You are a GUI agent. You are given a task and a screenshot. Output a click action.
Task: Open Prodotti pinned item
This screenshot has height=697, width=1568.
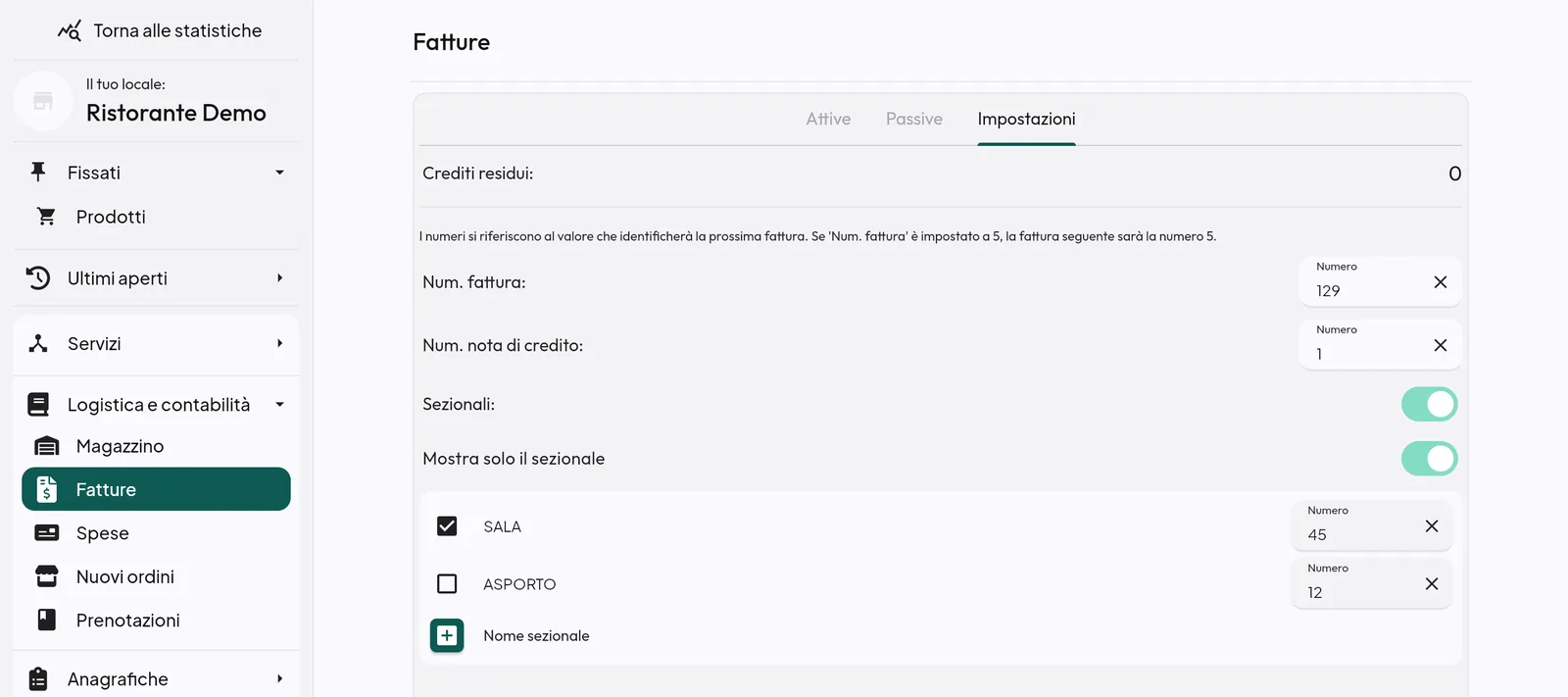tap(156, 217)
